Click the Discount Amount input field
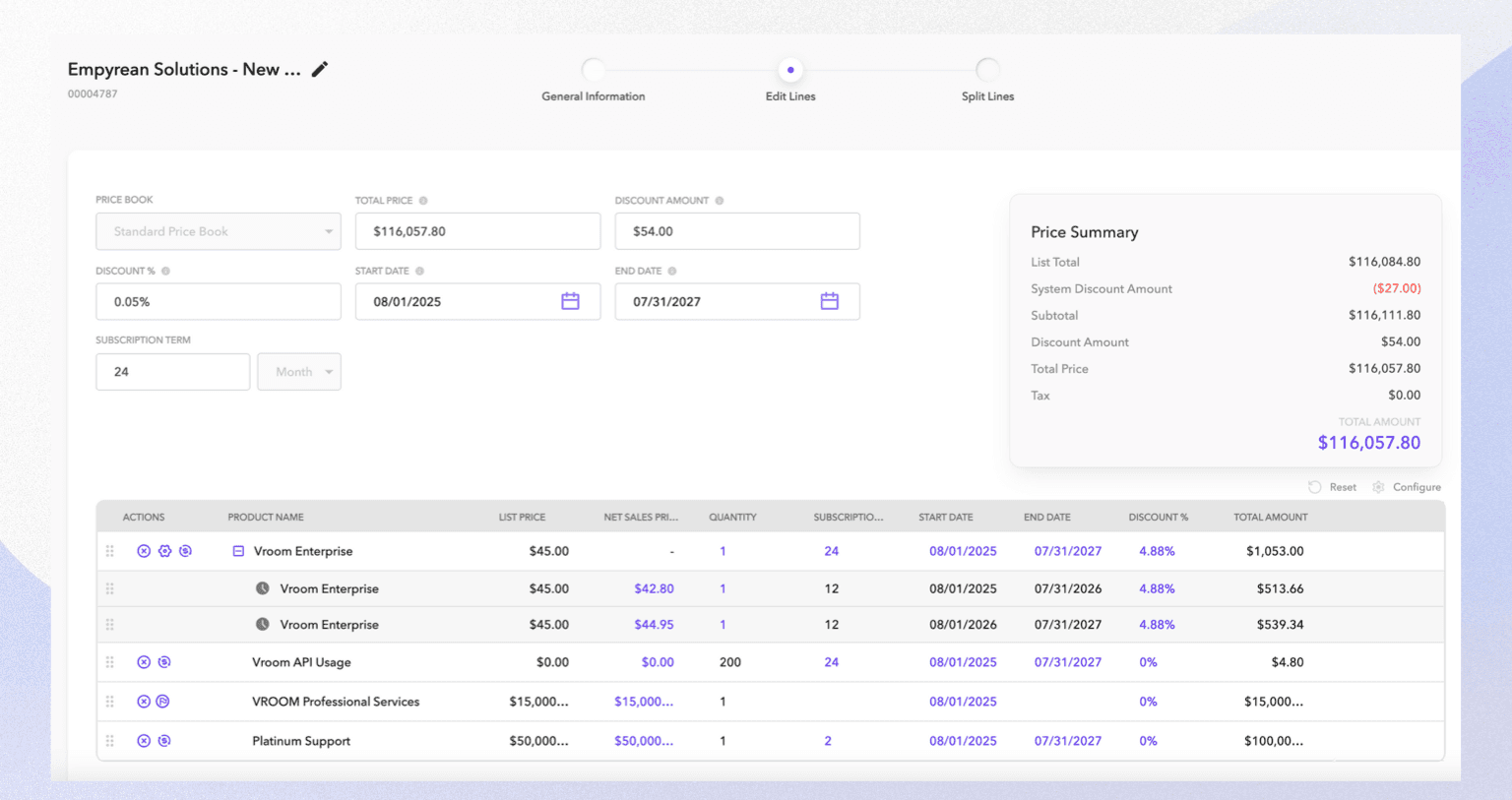 click(x=737, y=231)
